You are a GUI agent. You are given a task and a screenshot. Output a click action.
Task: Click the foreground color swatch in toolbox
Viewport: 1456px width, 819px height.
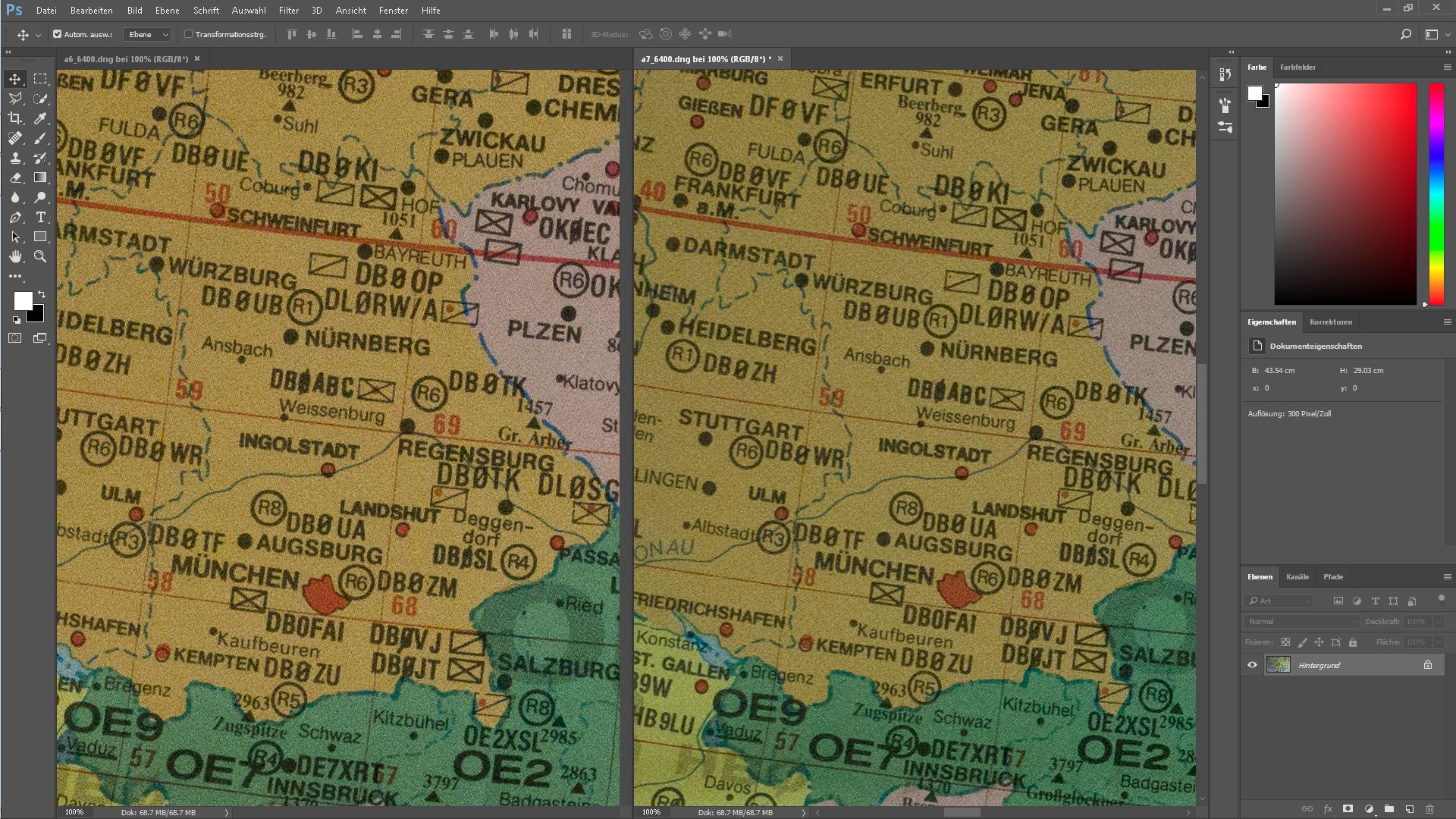click(x=22, y=300)
